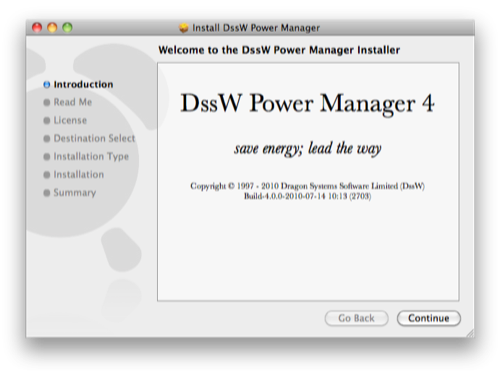Click the Build-4.0.0 version line
The height and width of the screenshot is (378, 500).
click(x=307, y=196)
